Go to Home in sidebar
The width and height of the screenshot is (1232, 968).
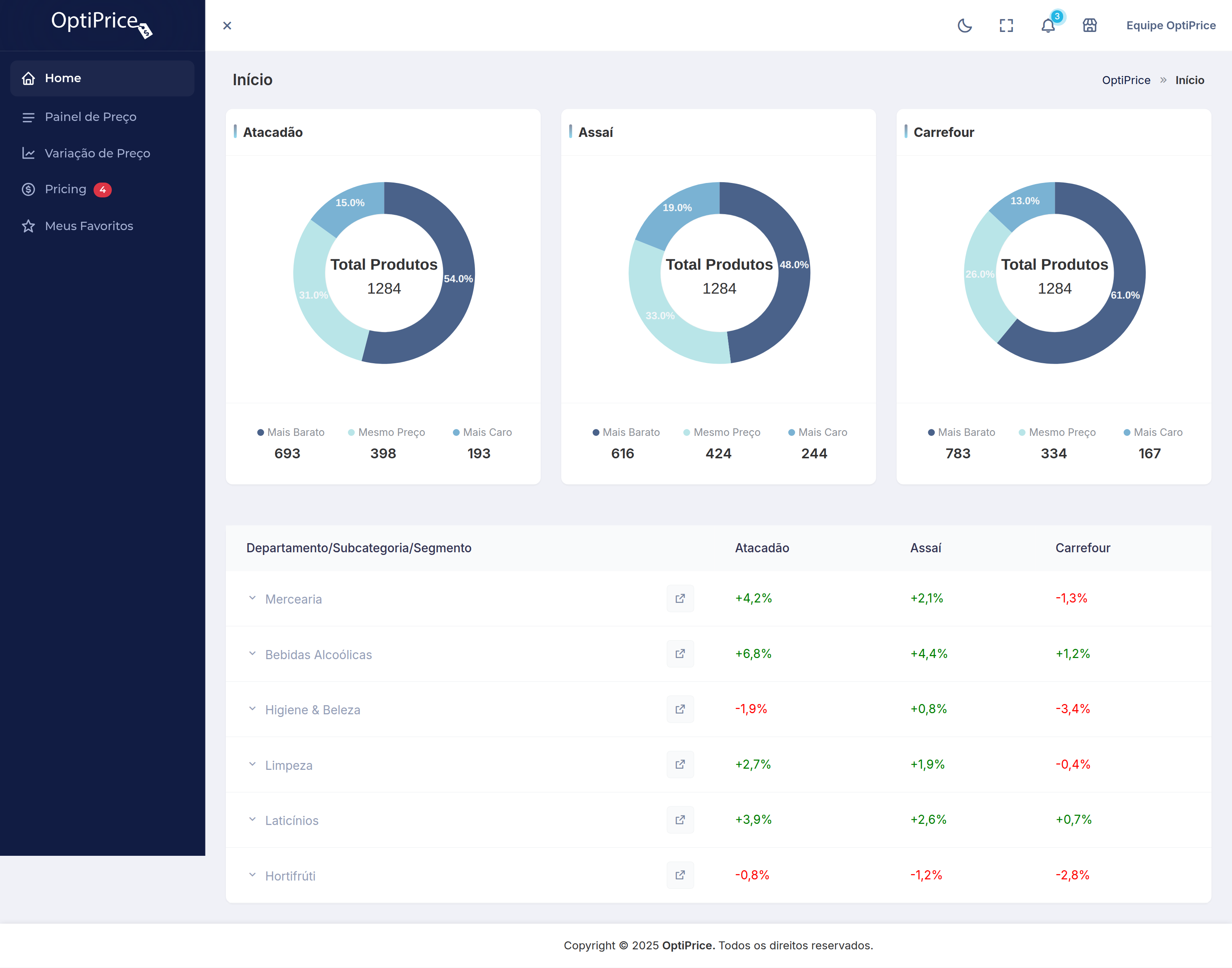coord(103,78)
